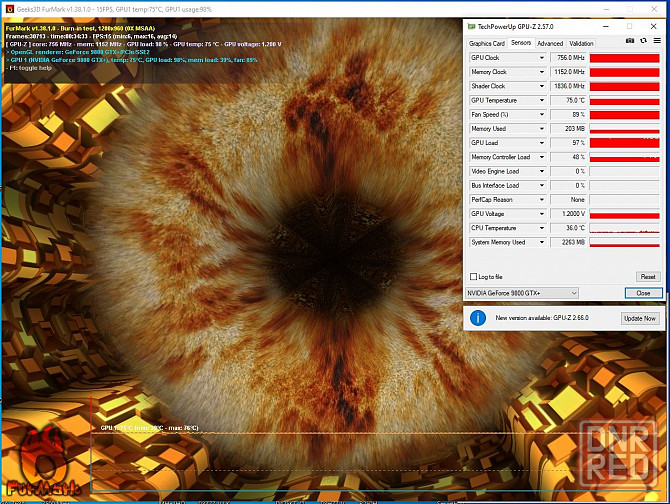Viewport: 670px width, 504px height.
Task: Minimize the GPU-Z window
Action: point(605,26)
